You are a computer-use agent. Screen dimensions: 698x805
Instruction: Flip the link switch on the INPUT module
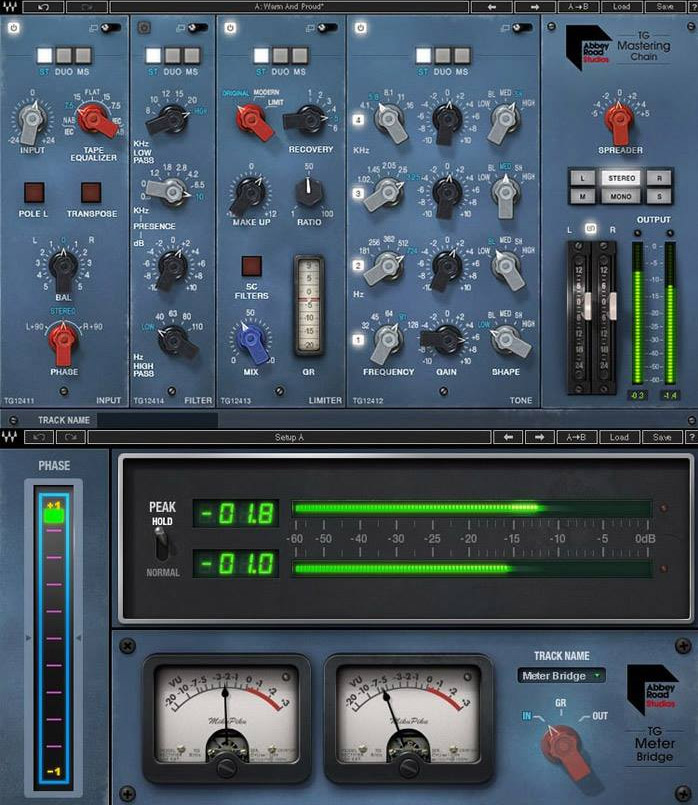[110, 28]
